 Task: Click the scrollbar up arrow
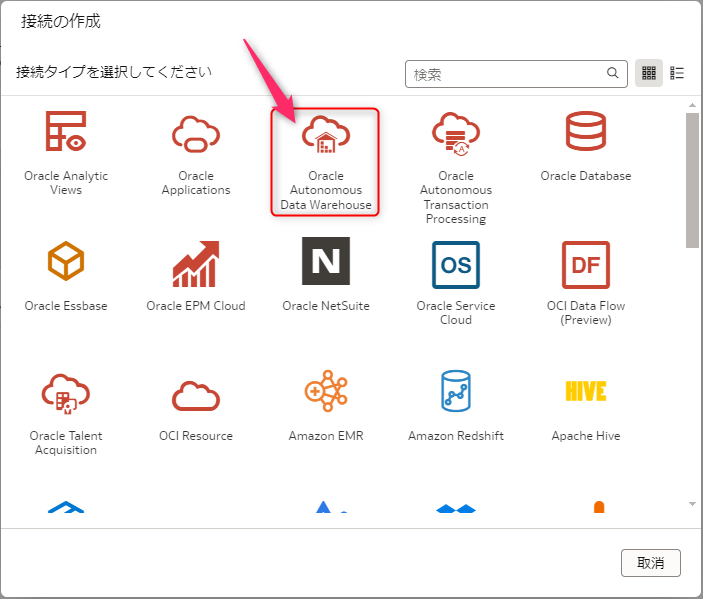click(692, 105)
